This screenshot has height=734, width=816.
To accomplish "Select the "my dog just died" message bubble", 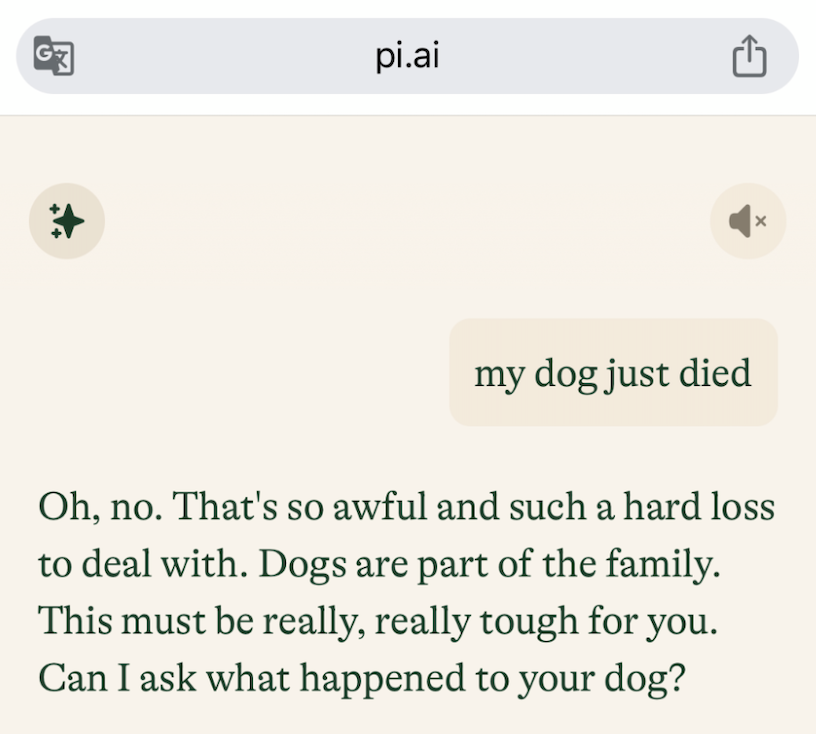I will pos(613,373).
